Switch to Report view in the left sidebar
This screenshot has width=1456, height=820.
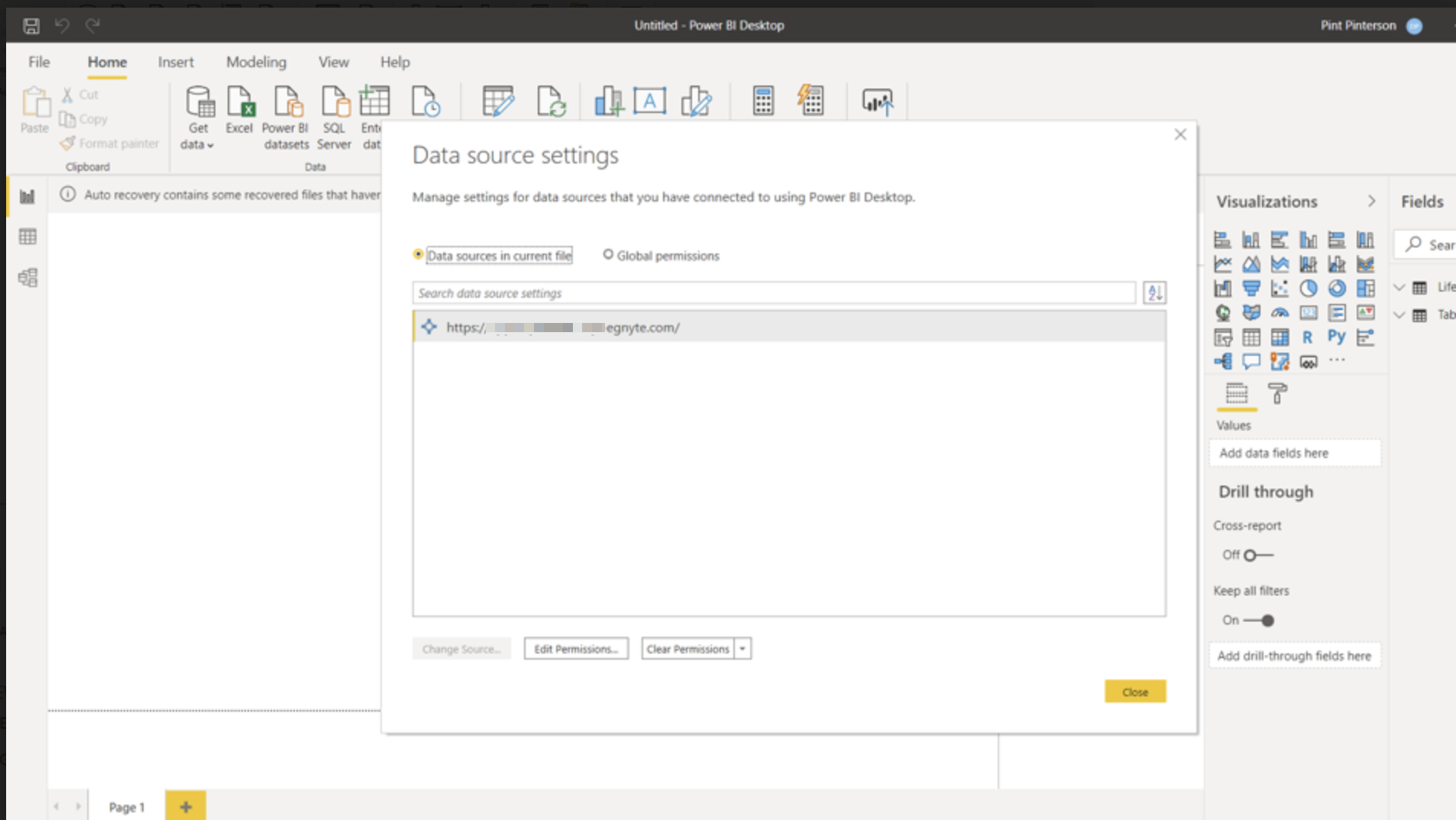click(28, 197)
